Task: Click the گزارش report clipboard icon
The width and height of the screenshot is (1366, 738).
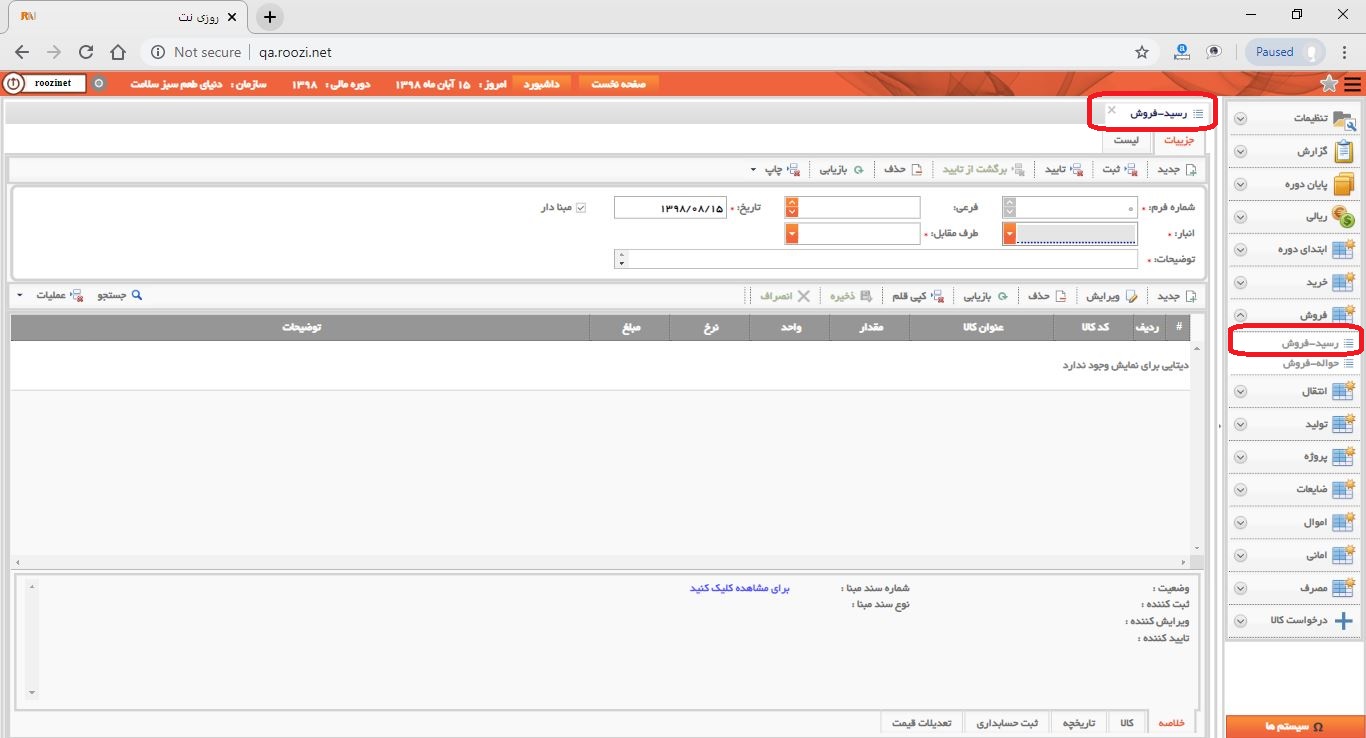Action: pos(1344,152)
